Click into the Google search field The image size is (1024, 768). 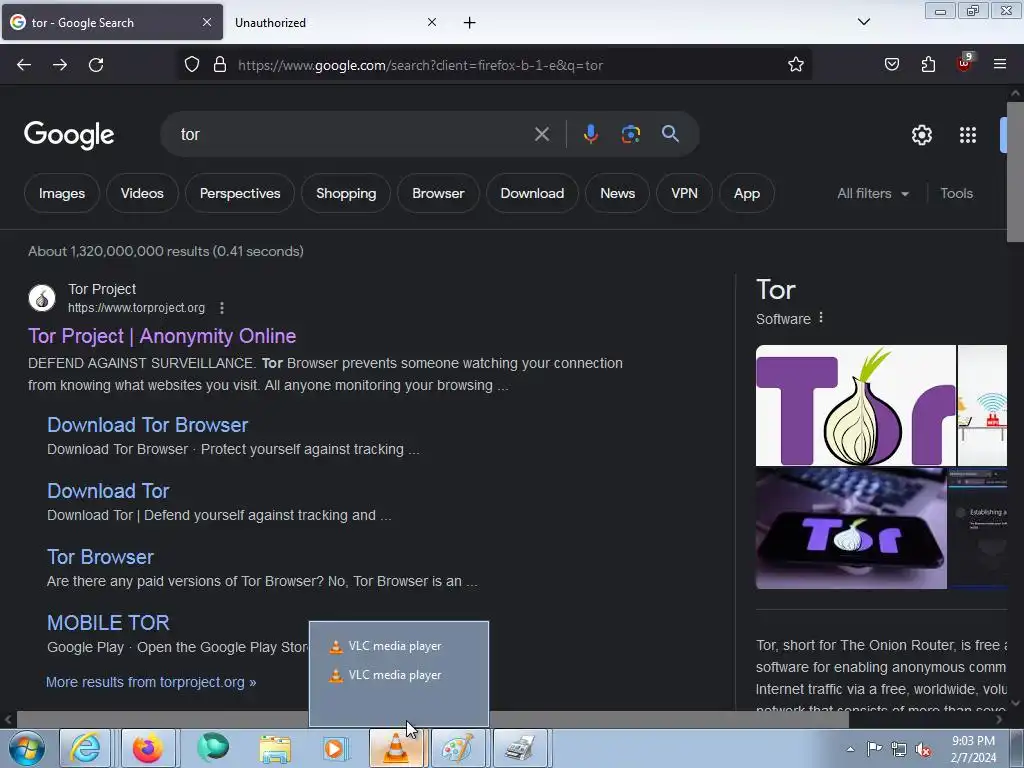353,134
